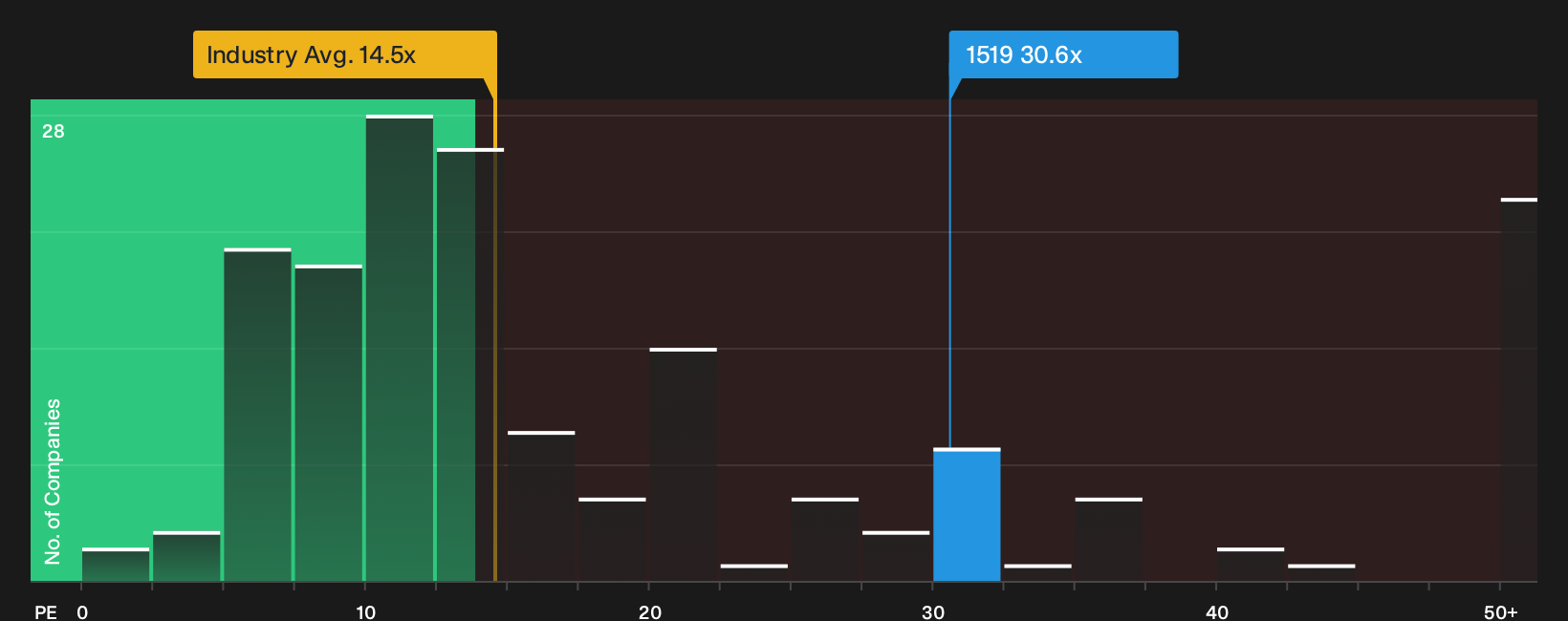This screenshot has width=1568, height=621.
Task: Select the highlighted blue bar at PE 30
Action: click(967, 514)
